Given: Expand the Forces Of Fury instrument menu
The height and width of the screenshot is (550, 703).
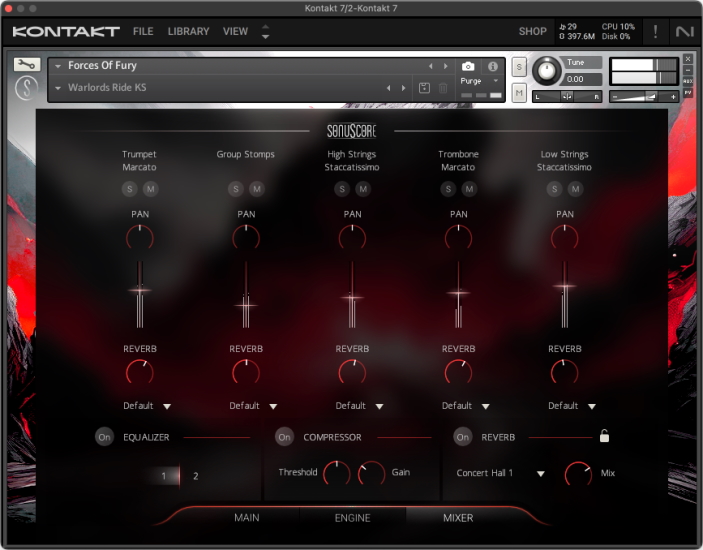Looking at the screenshot, I should (x=58, y=66).
